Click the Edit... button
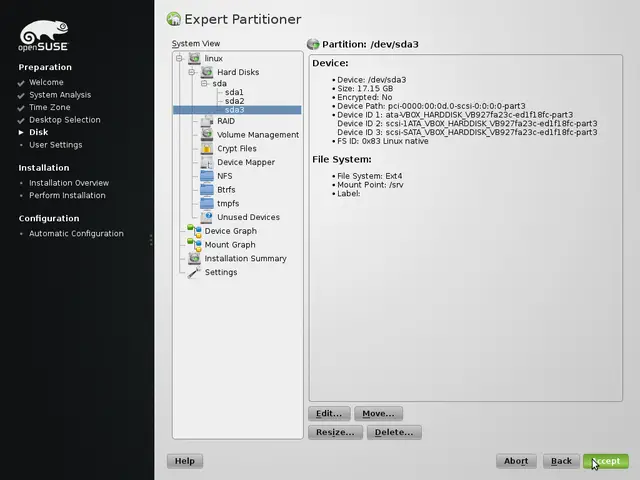The width and height of the screenshot is (640, 480). pos(329,413)
